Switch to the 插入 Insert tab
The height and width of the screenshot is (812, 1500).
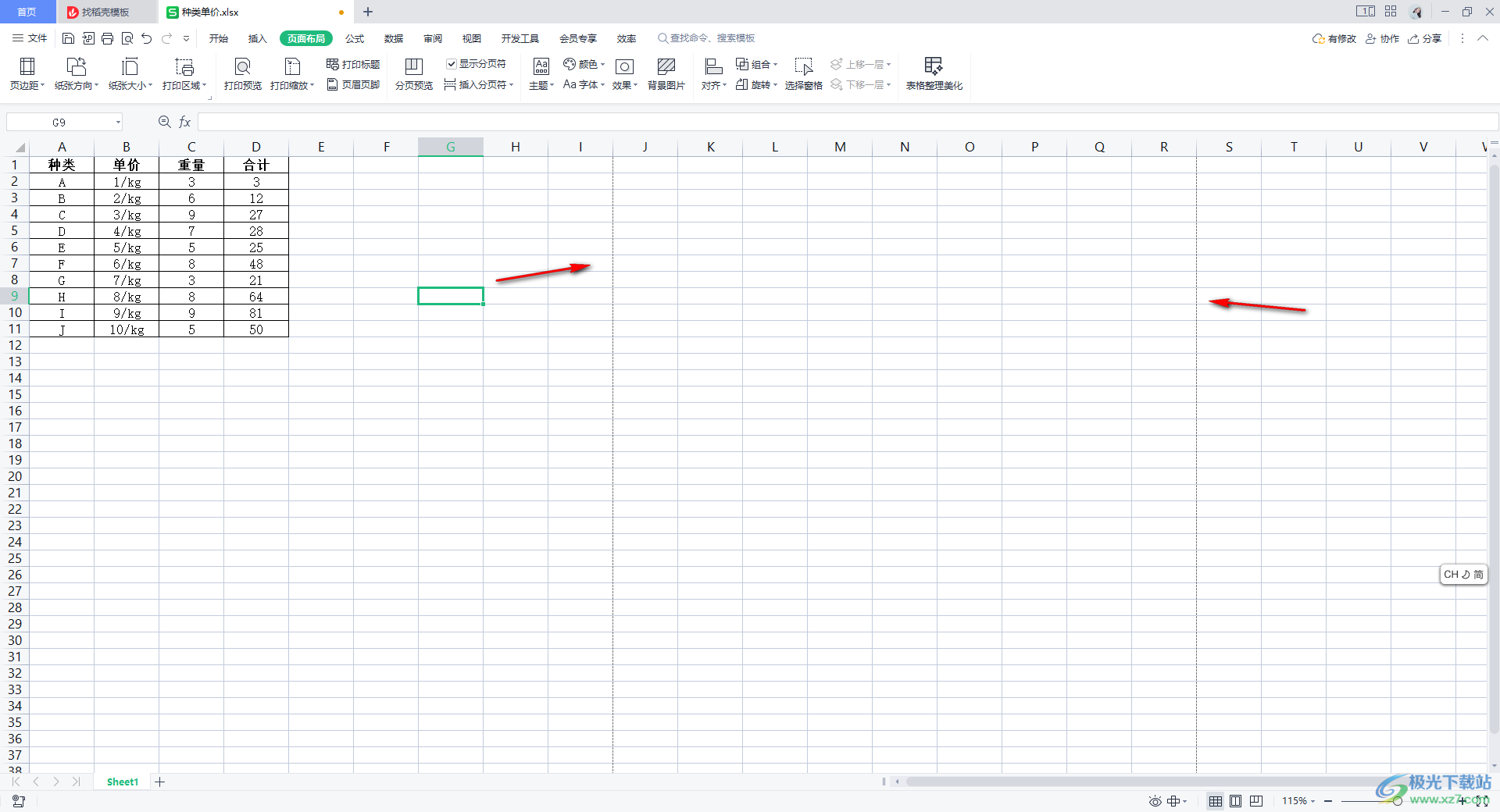coord(258,38)
